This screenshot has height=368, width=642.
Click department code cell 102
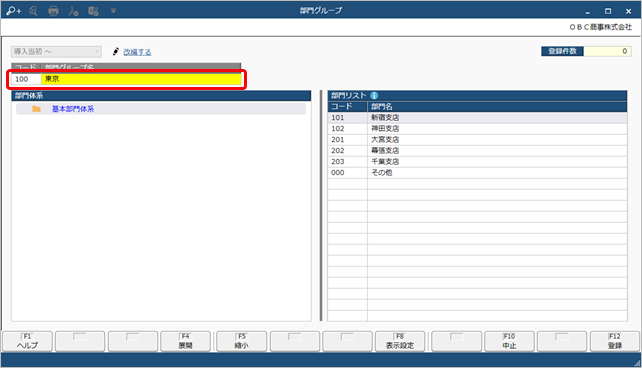(347, 129)
